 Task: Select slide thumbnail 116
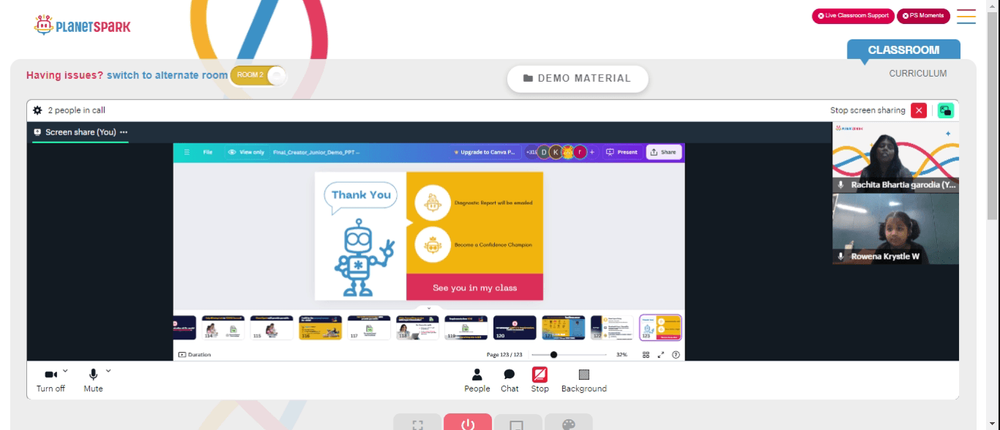coord(320,327)
